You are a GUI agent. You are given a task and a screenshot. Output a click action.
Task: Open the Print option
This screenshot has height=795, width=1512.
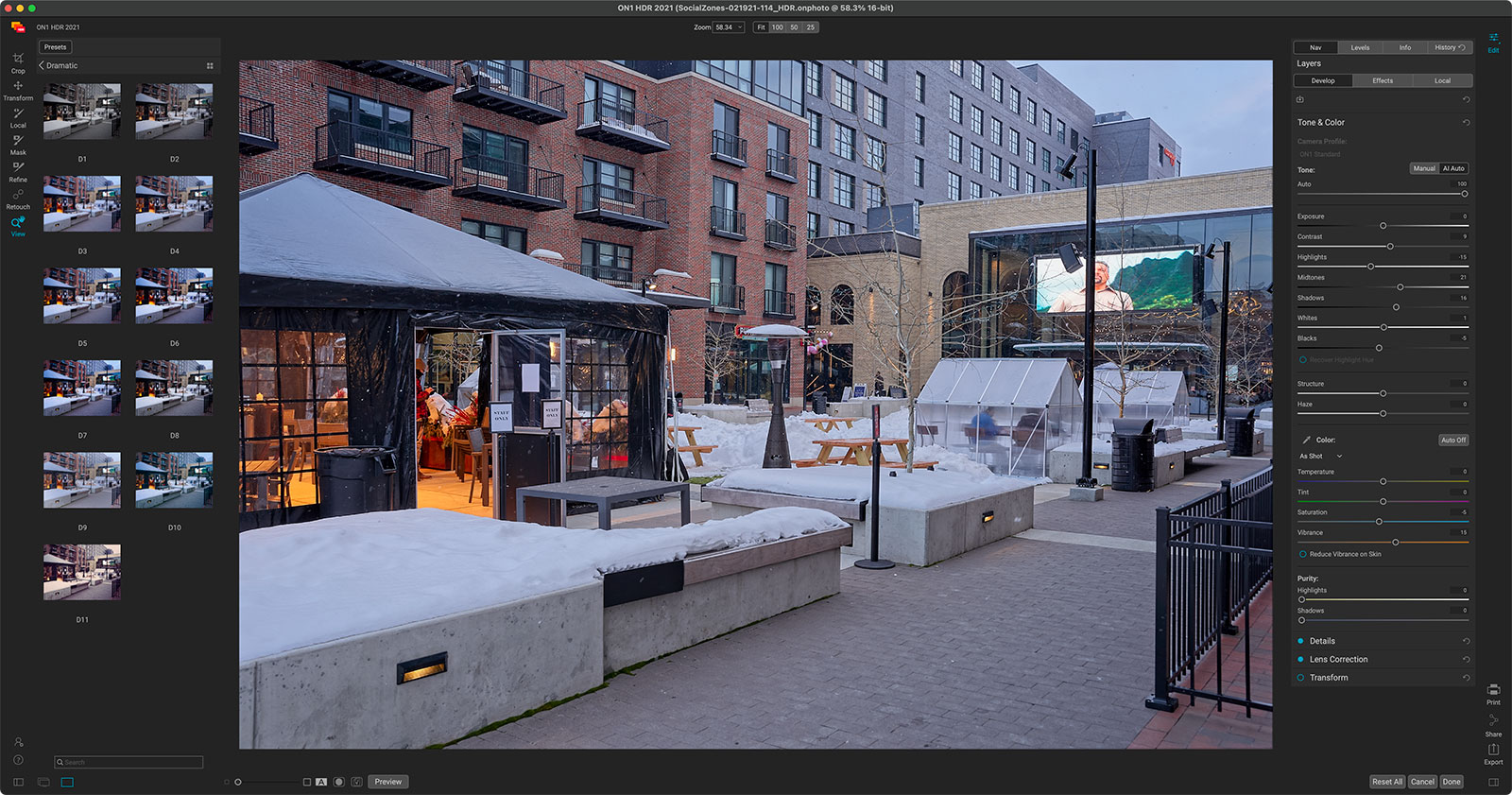1493,693
